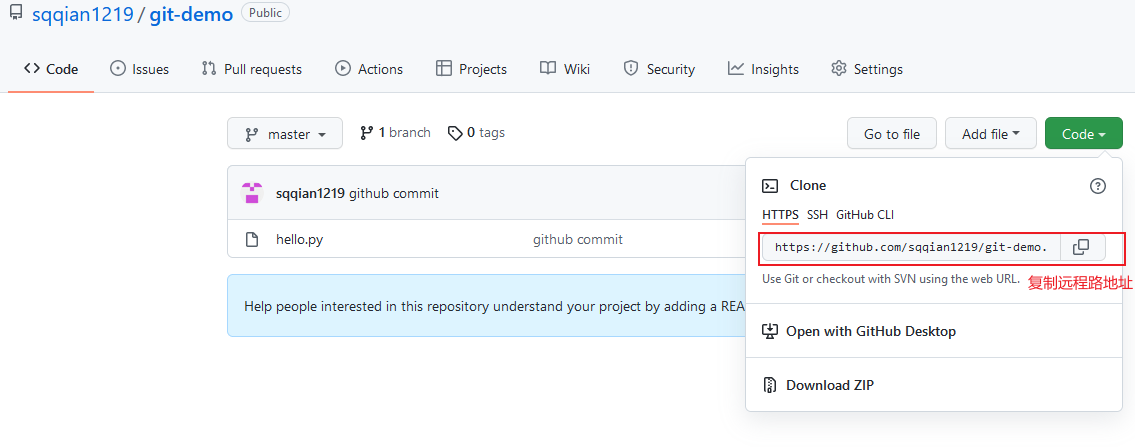
Task: Switch to Pull requests tab
Action: (x=252, y=69)
